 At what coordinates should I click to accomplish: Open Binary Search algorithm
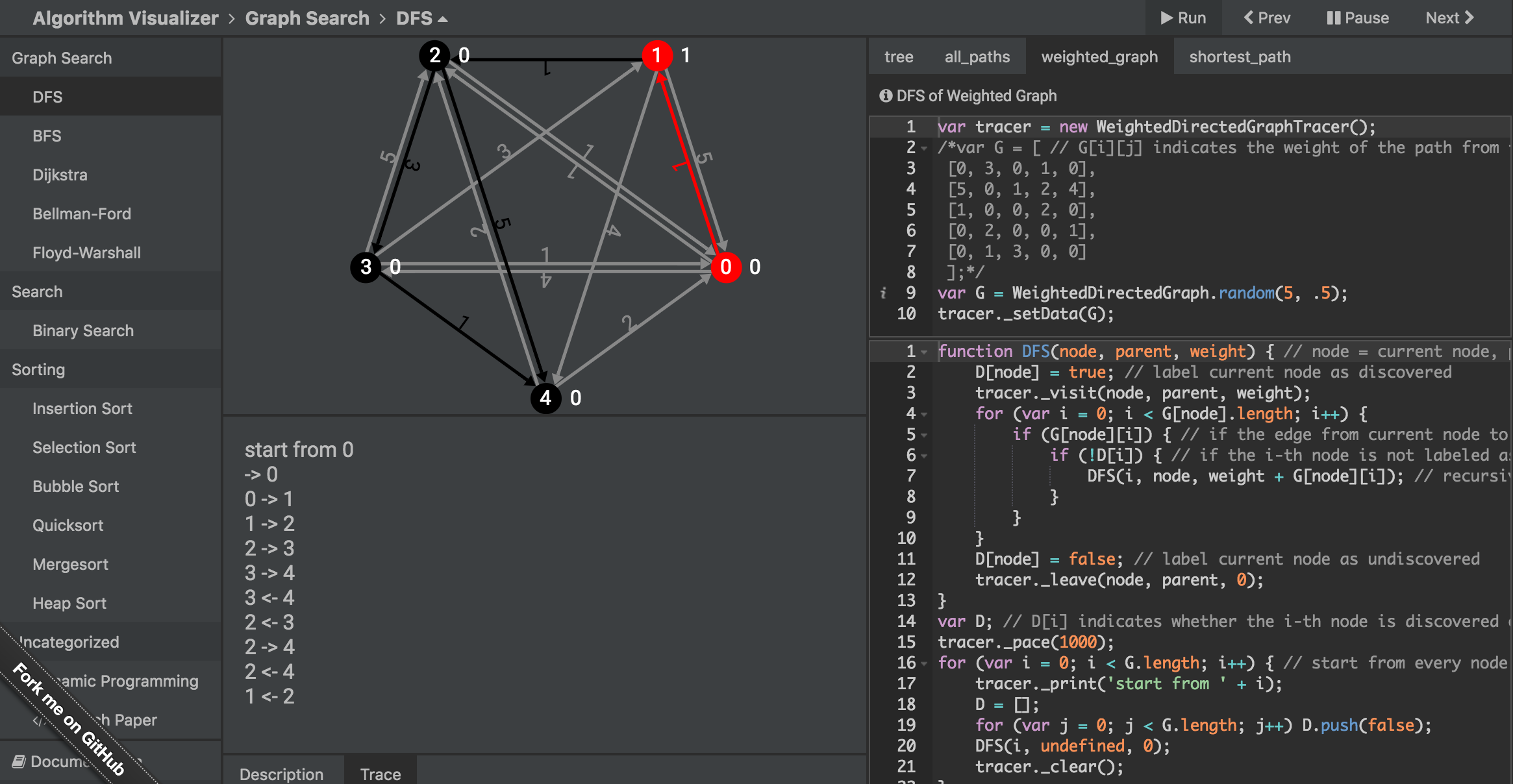tap(83, 331)
